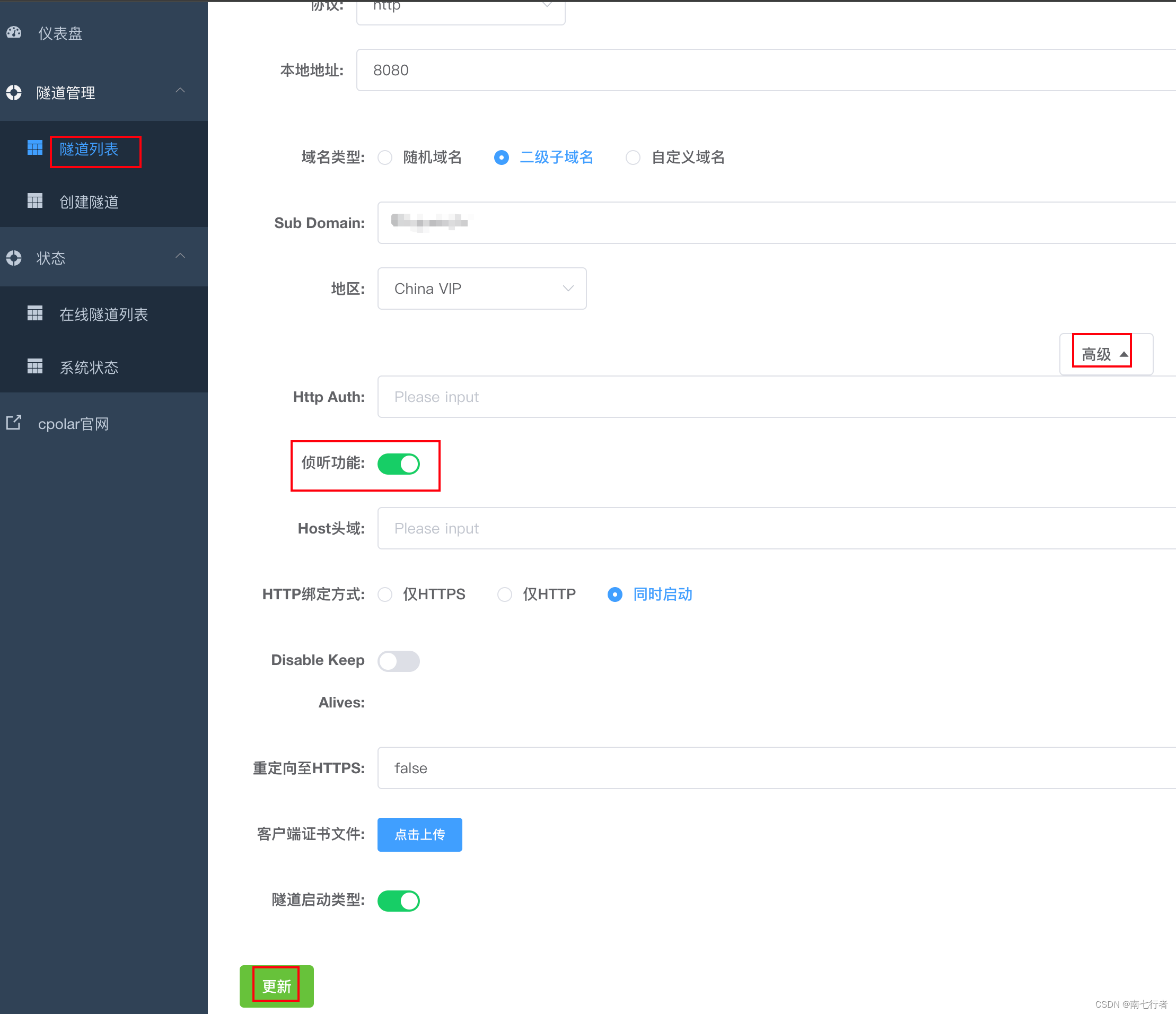Select the 自定义域名 radio option
This screenshot has height=1014, width=1176.
675,158
